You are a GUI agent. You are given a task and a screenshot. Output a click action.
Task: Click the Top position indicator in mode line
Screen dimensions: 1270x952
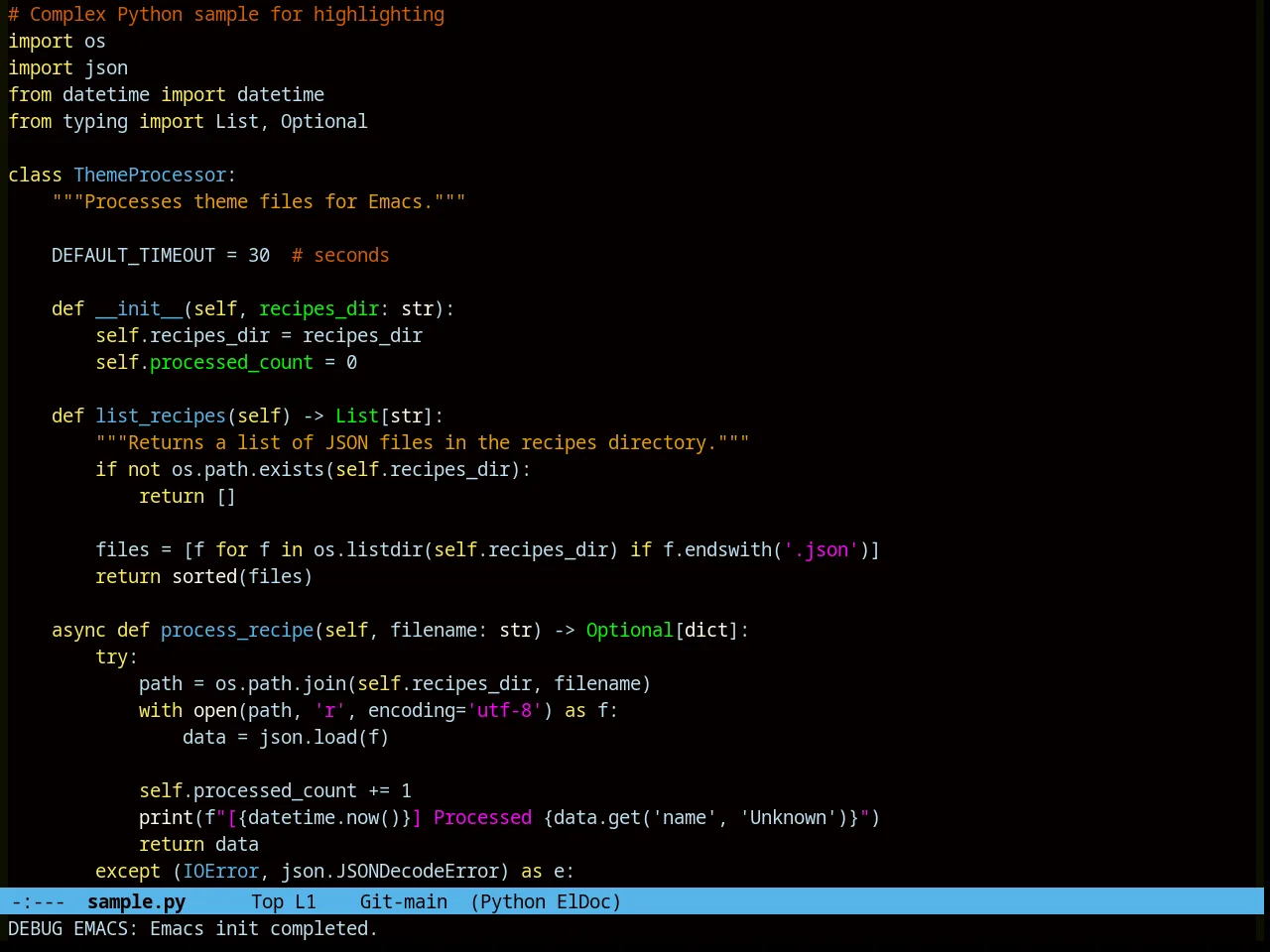[x=267, y=901]
